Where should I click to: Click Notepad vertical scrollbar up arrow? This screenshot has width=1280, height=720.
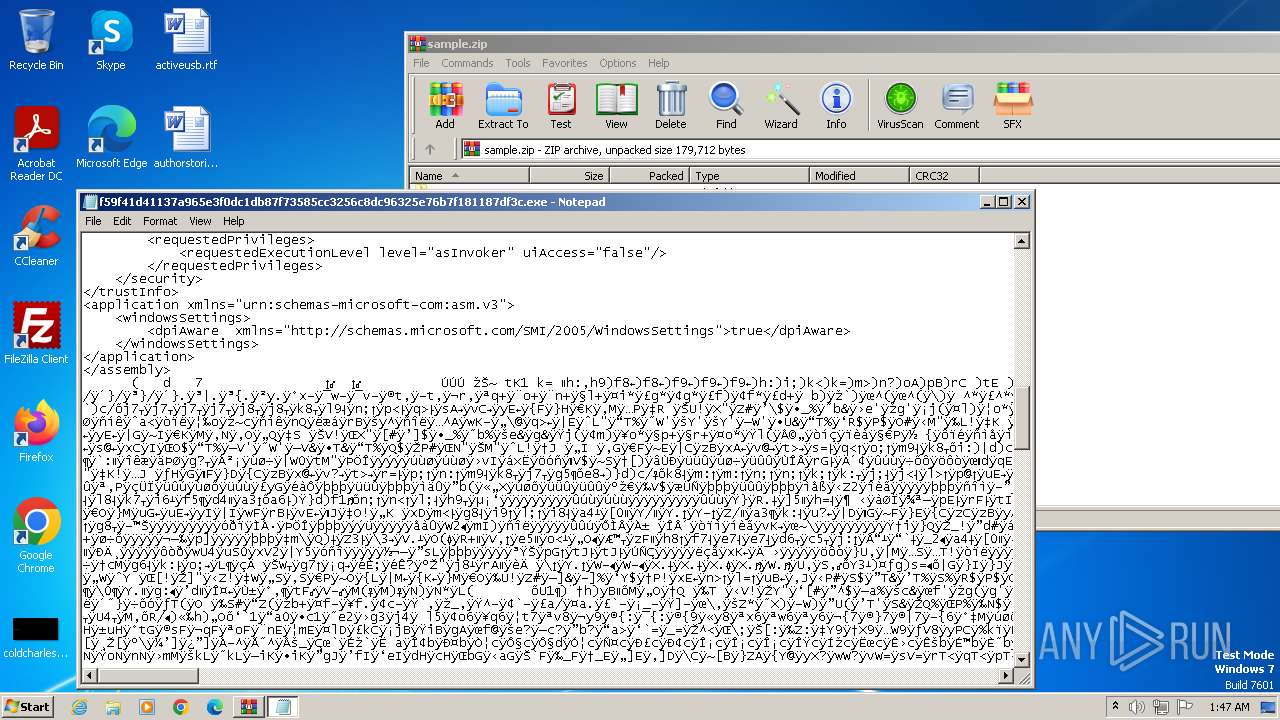click(x=1021, y=241)
